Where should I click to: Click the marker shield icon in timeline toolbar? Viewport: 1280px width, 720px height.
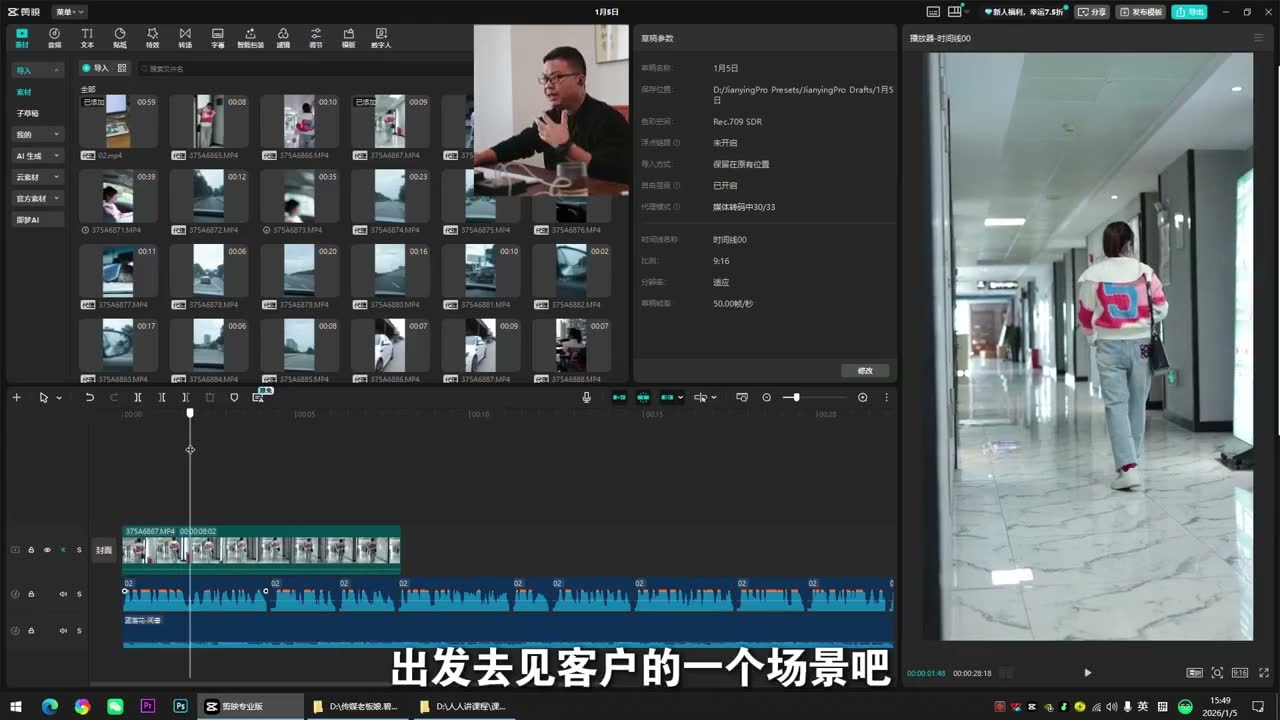[x=234, y=397]
